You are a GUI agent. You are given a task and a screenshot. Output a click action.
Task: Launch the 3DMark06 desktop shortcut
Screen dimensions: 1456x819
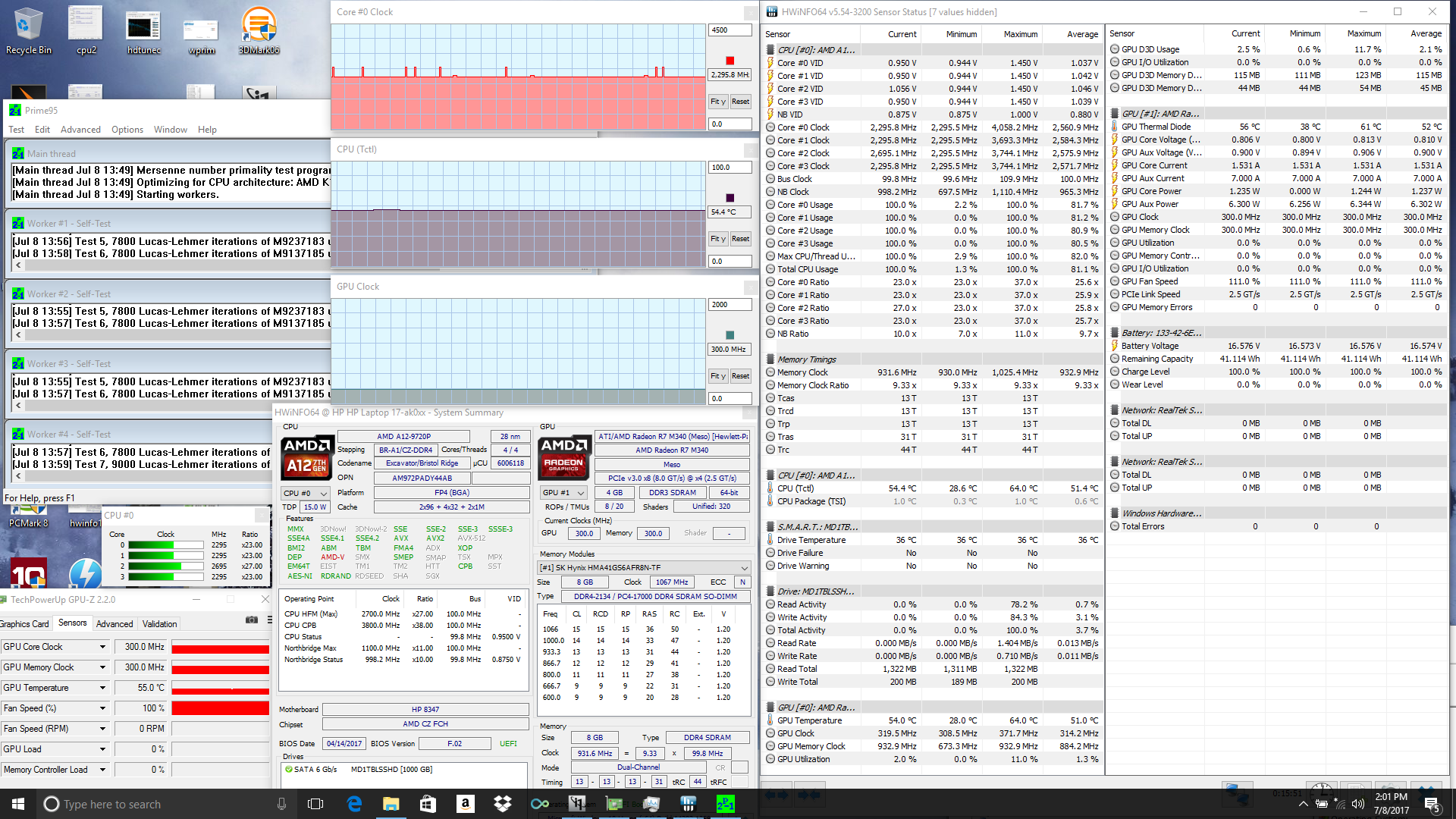[259, 30]
